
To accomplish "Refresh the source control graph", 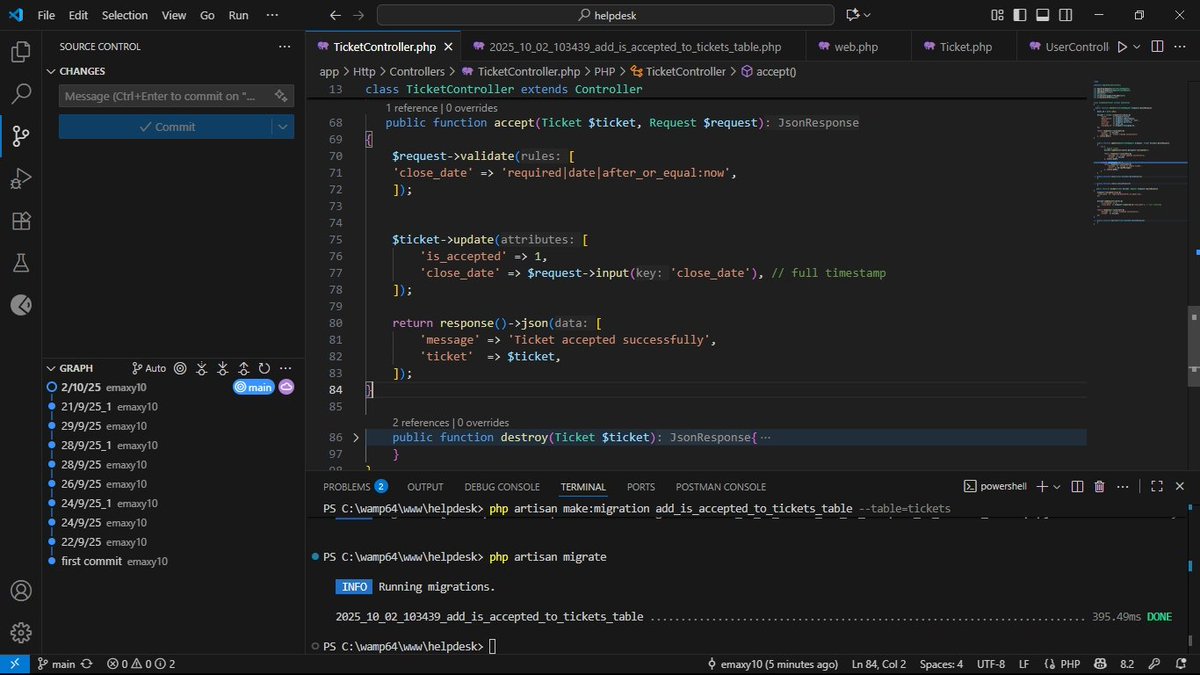I will [x=265, y=368].
